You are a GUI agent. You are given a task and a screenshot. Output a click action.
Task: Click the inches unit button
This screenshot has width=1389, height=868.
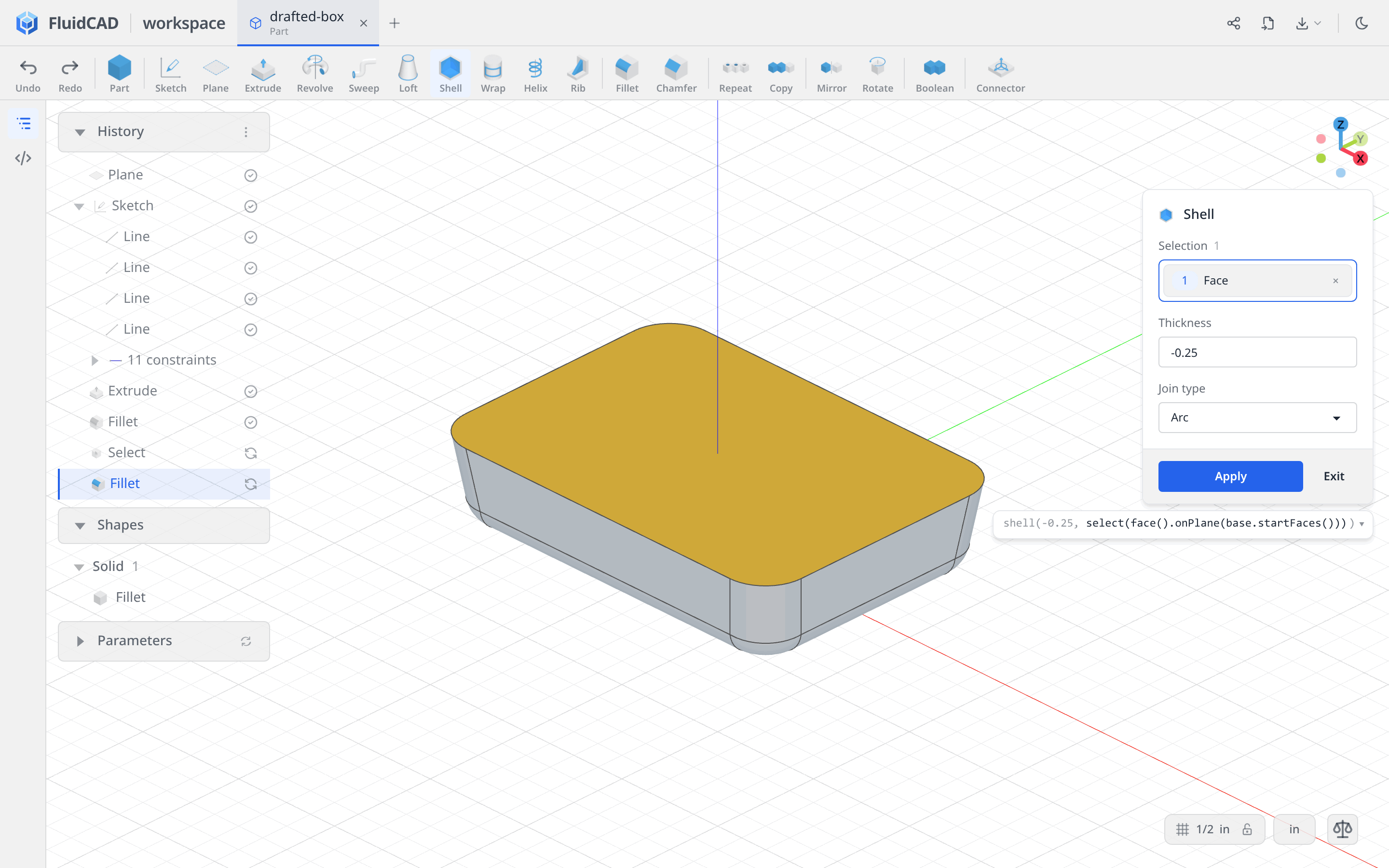pyautogui.click(x=1294, y=829)
